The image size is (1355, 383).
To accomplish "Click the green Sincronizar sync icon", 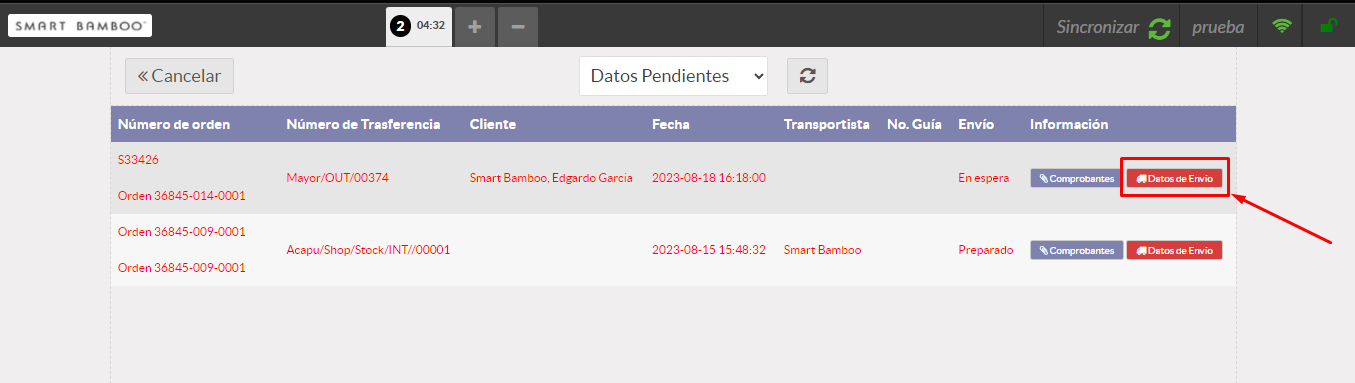I will [x=1159, y=28].
